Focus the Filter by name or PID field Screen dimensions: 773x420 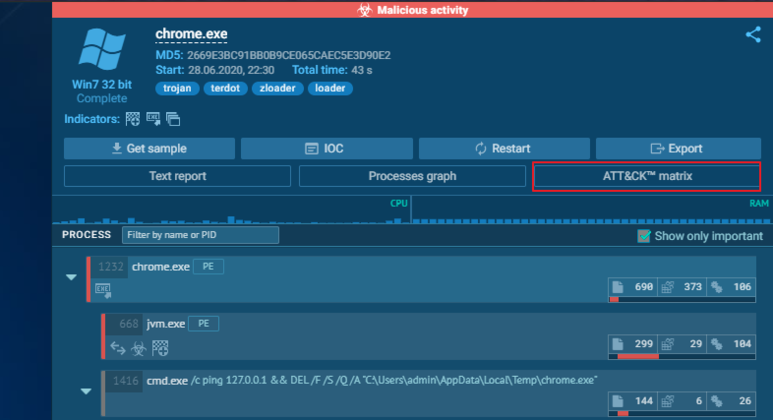click(200, 235)
